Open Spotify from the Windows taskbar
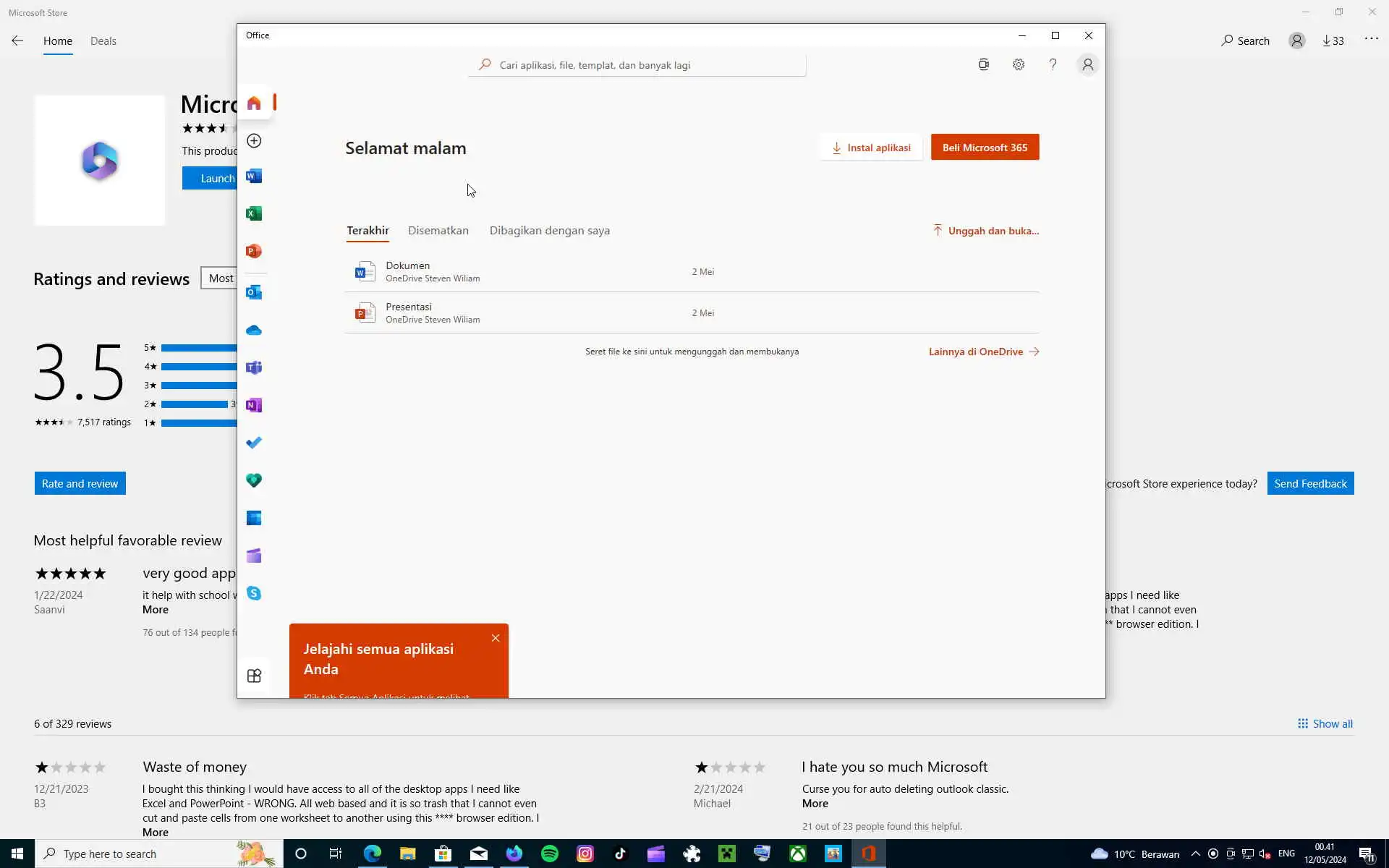The height and width of the screenshot is (868, 1389). [x=550, y=854]
